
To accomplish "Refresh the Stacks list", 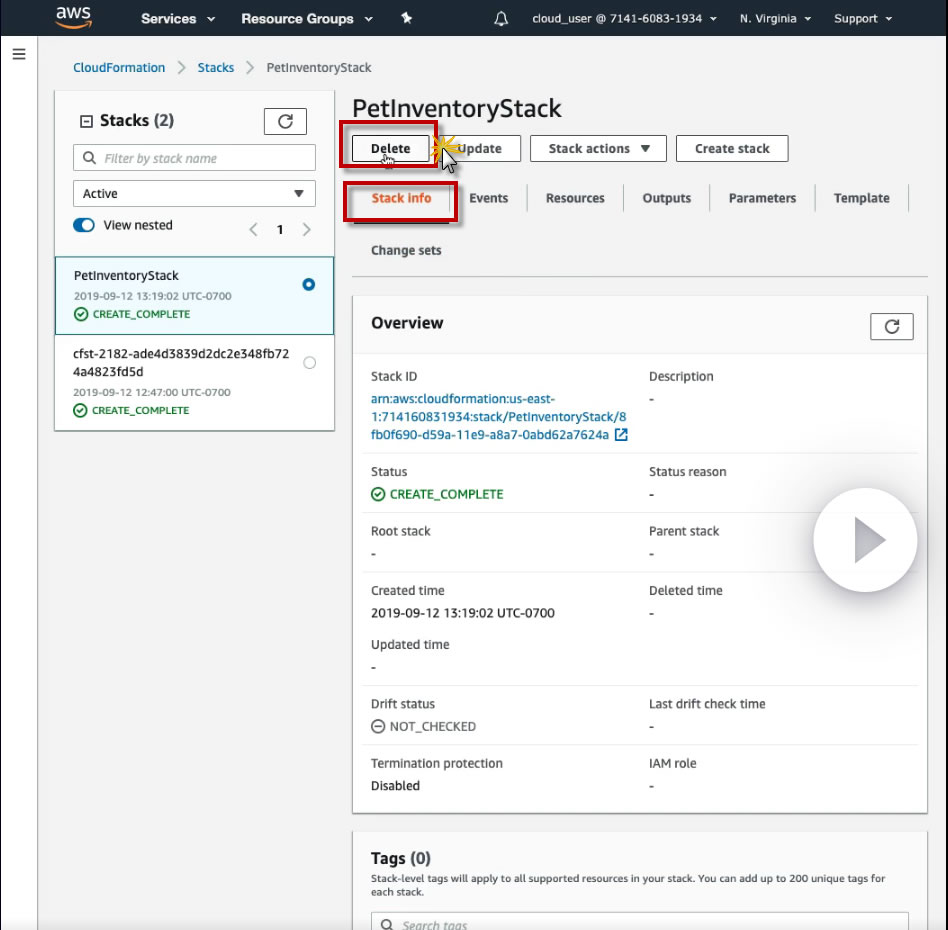I will coord(285,121).
